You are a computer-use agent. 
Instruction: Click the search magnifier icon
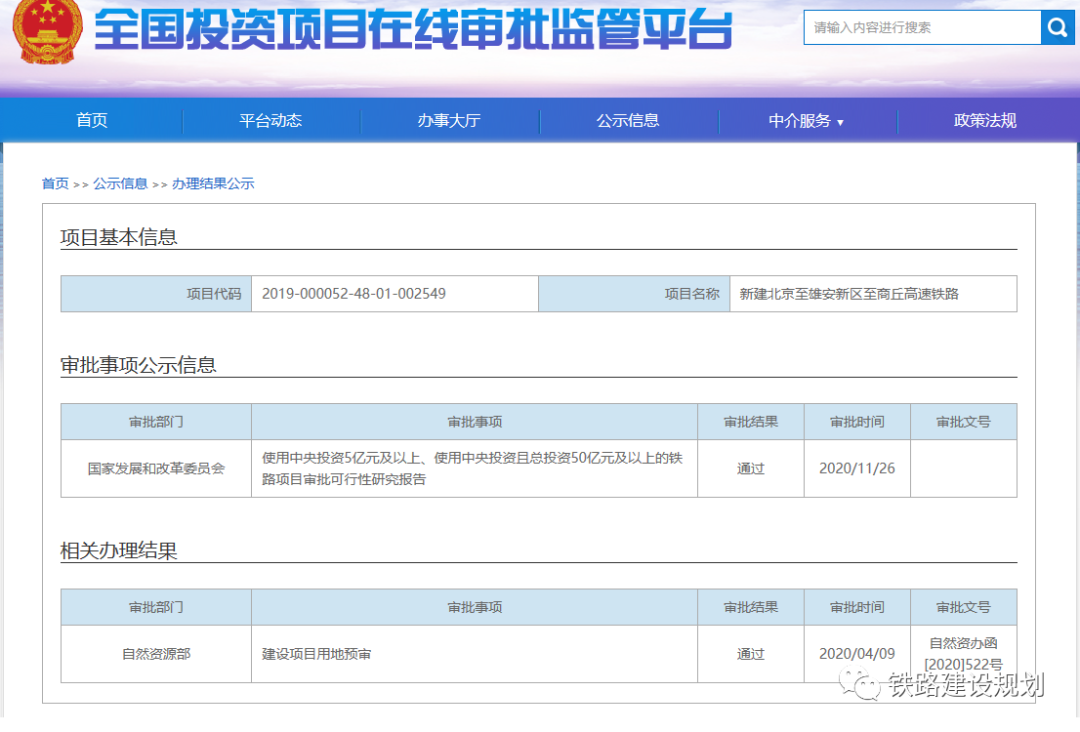tap(1059, 27)
